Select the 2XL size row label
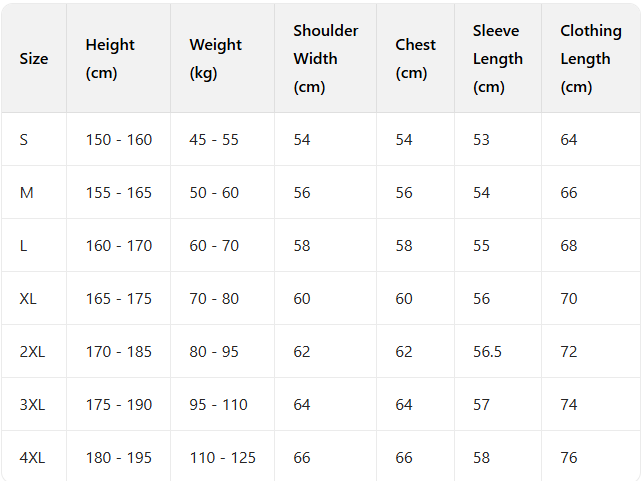The height and width of the screenshot is (481, 643). 32,352
